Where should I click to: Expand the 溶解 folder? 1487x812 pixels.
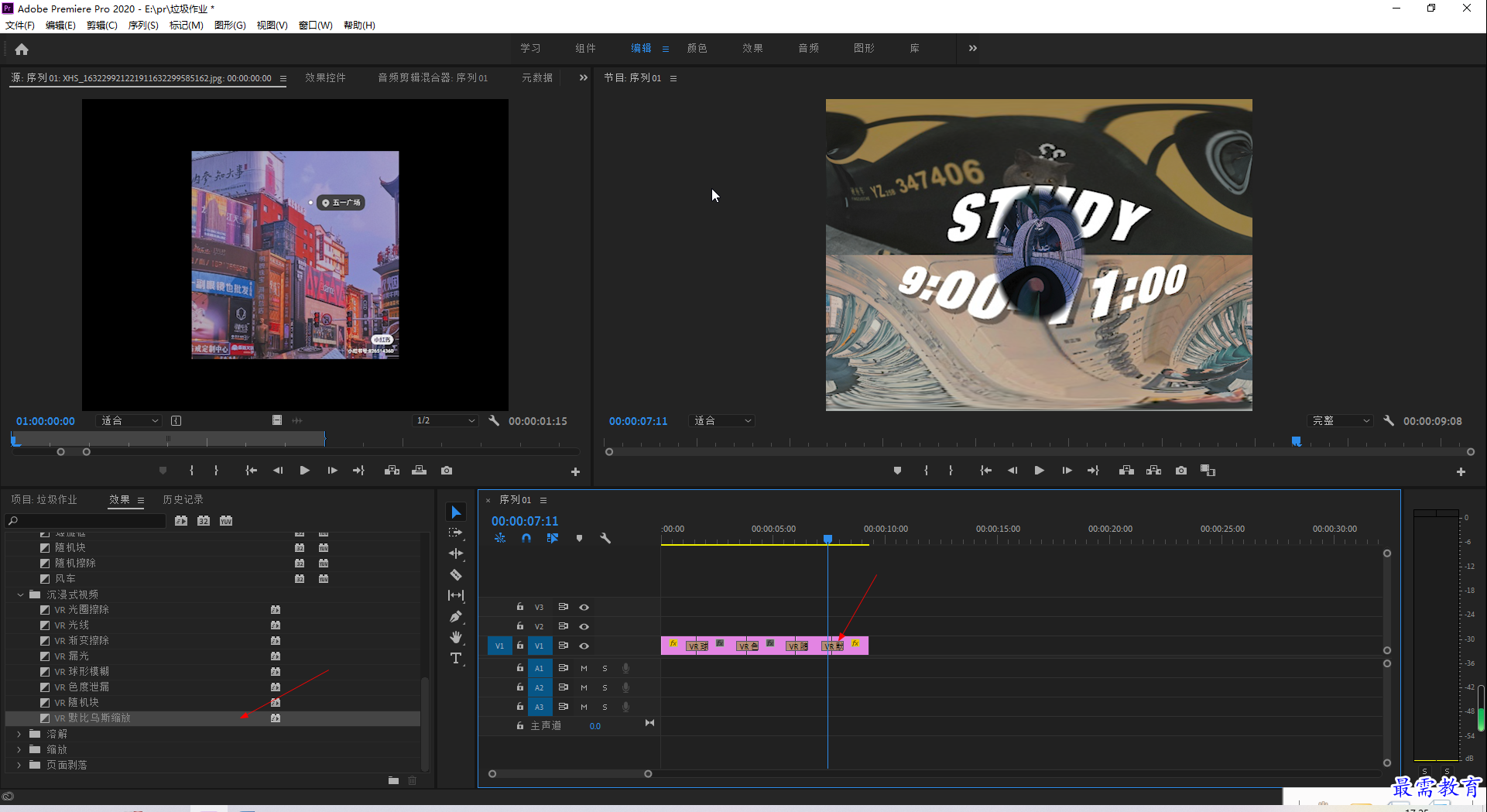click(x=19, y=734)
